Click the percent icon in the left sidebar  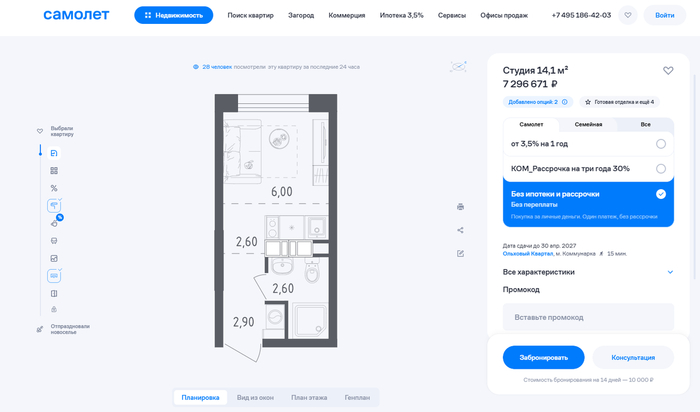(x=54, y=188)
